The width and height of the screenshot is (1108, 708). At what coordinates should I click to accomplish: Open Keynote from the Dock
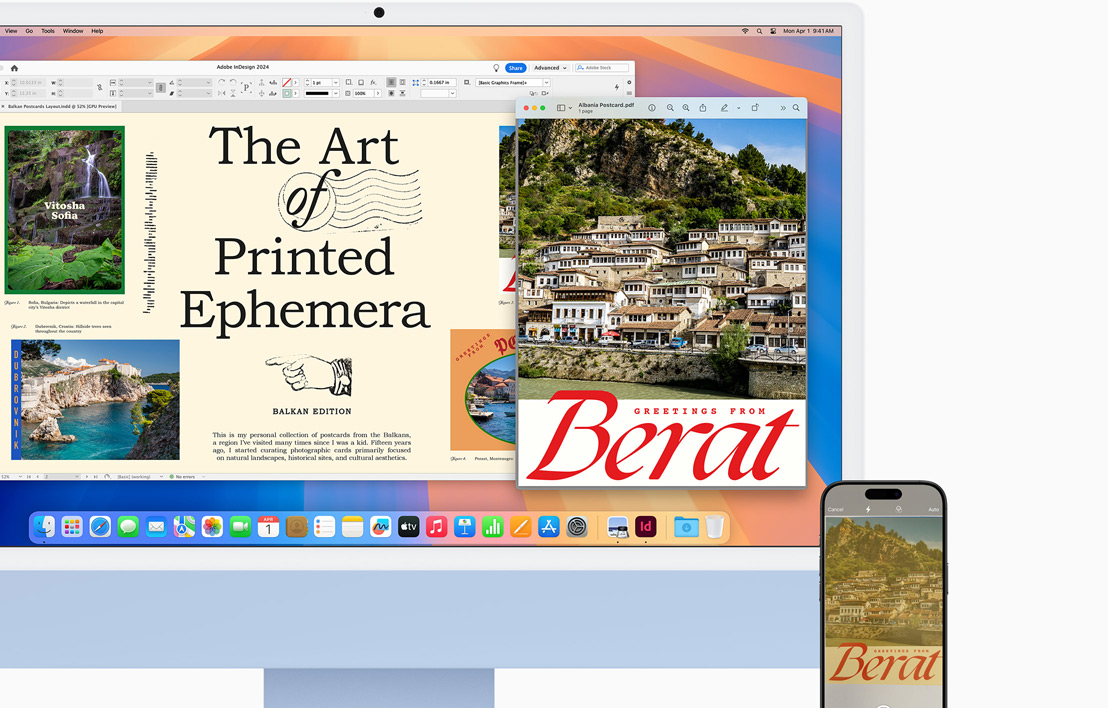(x=464, y=526)
